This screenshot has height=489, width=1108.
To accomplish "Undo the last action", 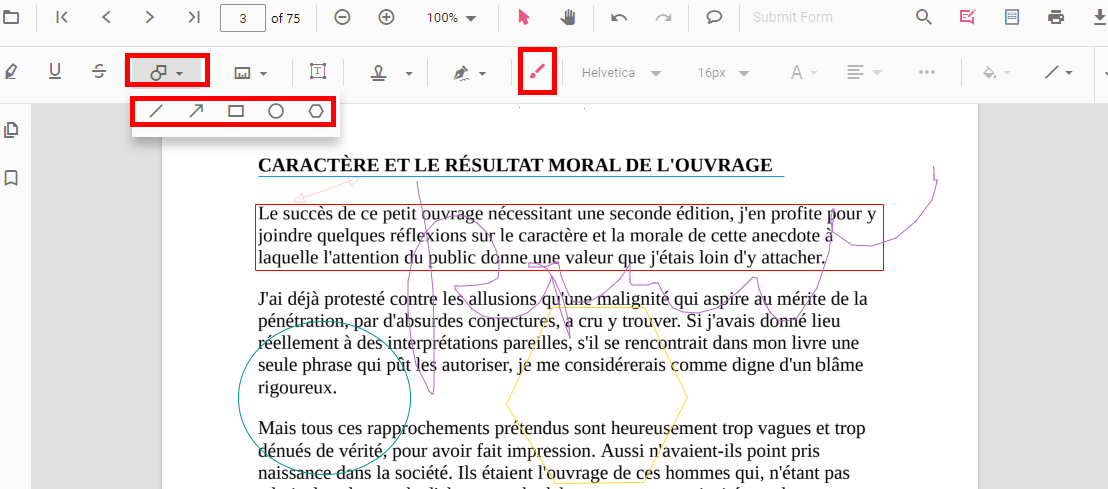I will coord(619,18).
